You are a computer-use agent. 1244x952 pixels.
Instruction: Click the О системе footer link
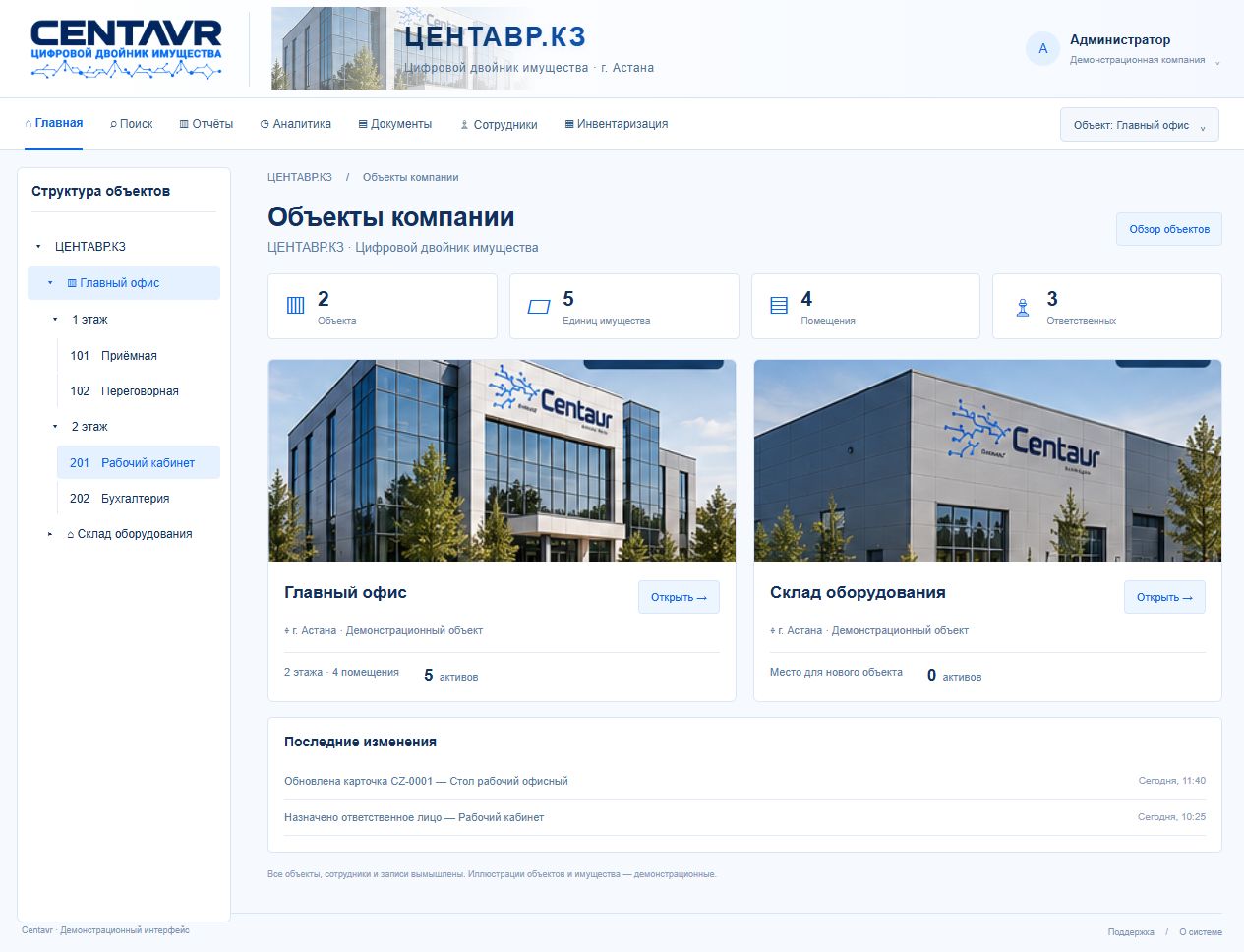click(x=1201, y=932)
